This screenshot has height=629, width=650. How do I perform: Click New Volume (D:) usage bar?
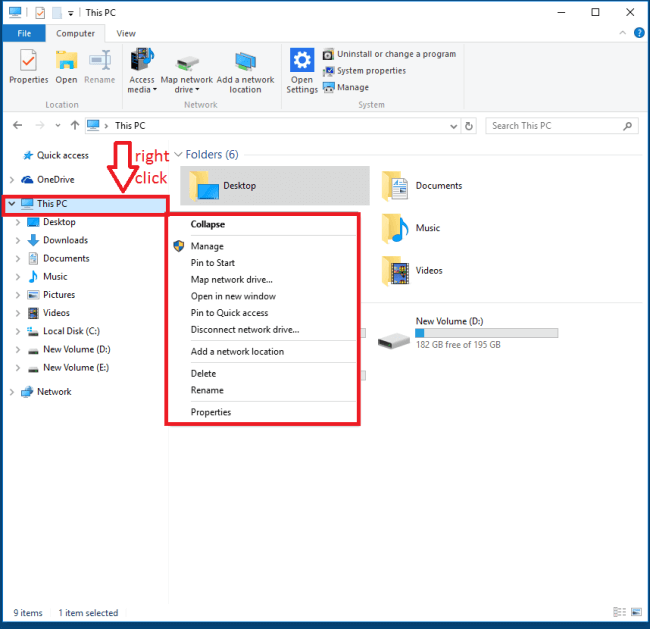(487, 333)
